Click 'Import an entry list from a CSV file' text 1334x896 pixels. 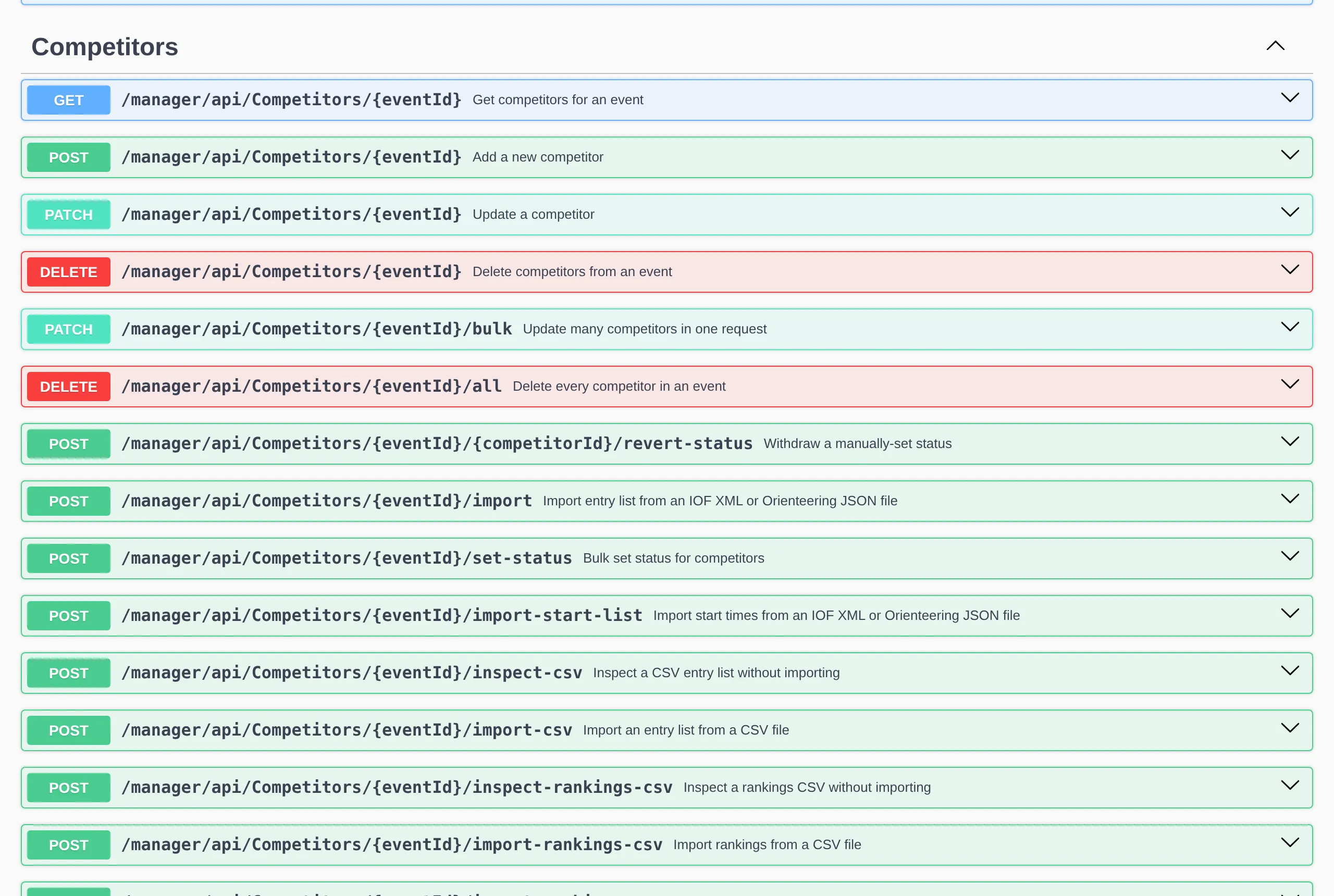(686, 730)
